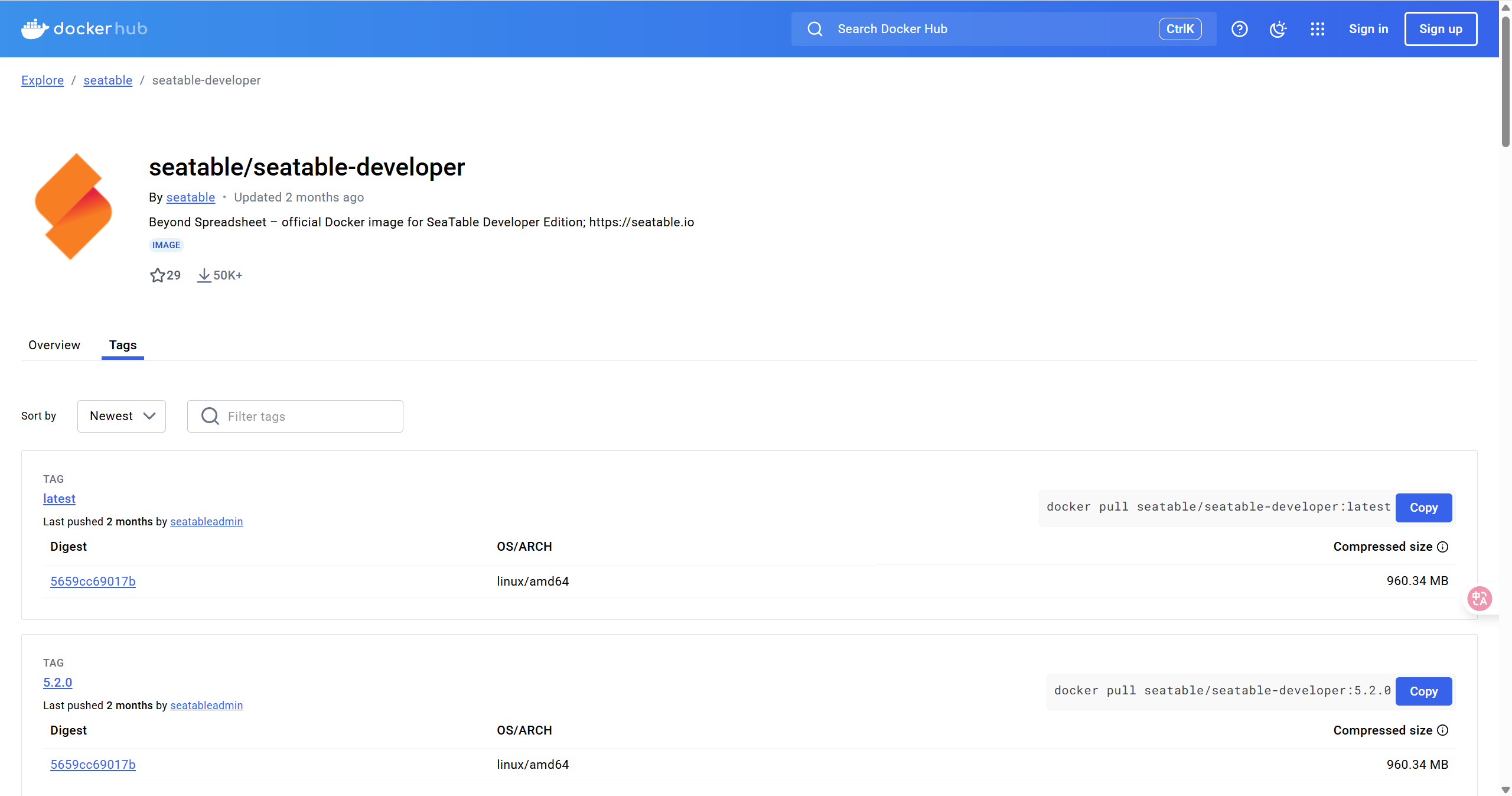Open the 5.2.0 tag link
1512x796 pixels.
[58, 683]
